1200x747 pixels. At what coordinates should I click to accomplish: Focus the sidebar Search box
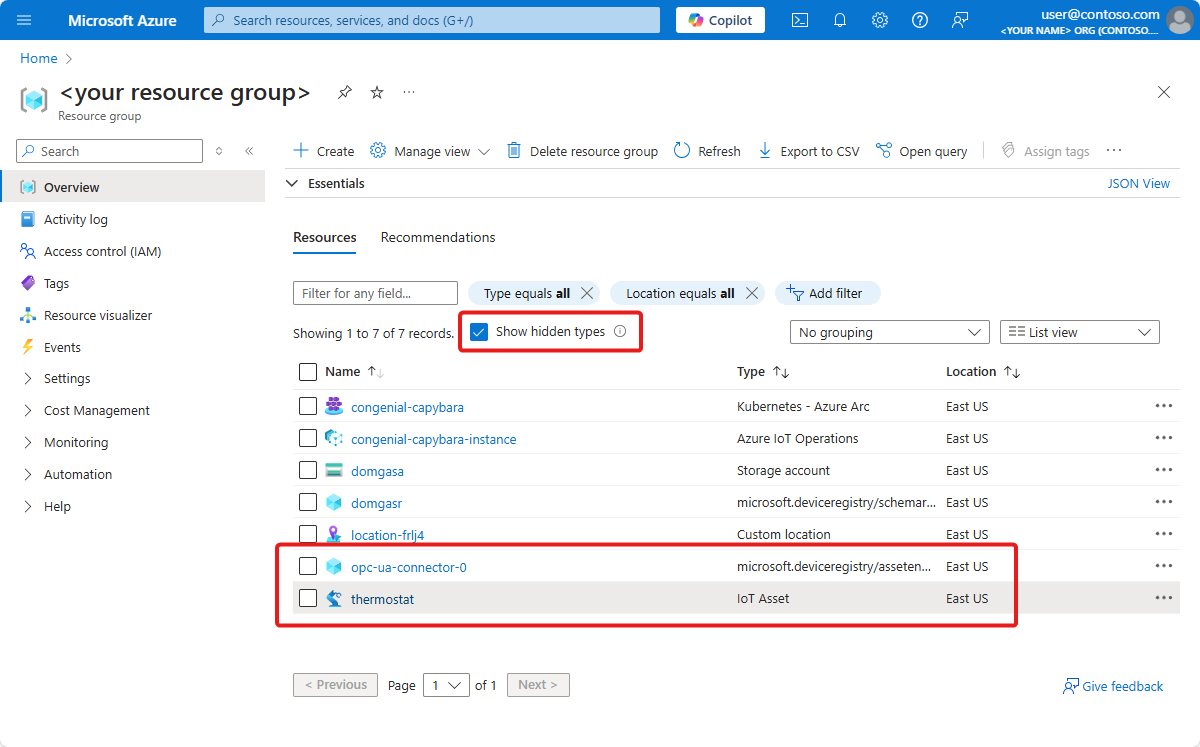[x=110, y=151]
